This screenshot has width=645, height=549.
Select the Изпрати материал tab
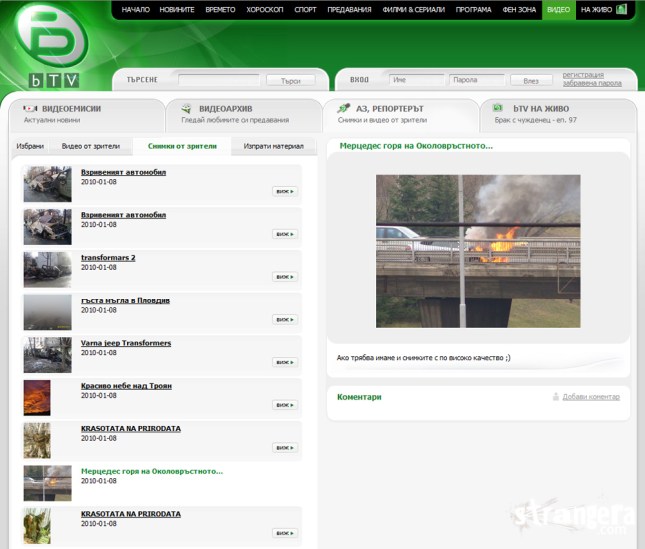tap(273, 146)
